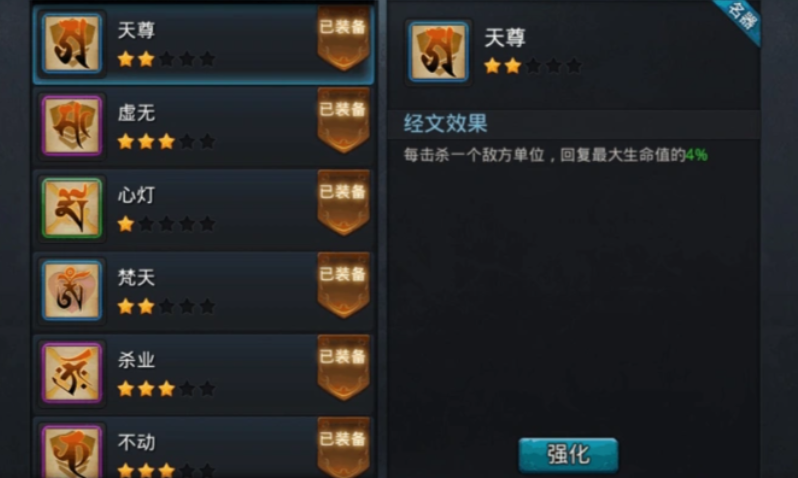This screenshot has height=478, width=798.
Task: Click the star rating in 天尊 detail panel
Action: point(533,66)
